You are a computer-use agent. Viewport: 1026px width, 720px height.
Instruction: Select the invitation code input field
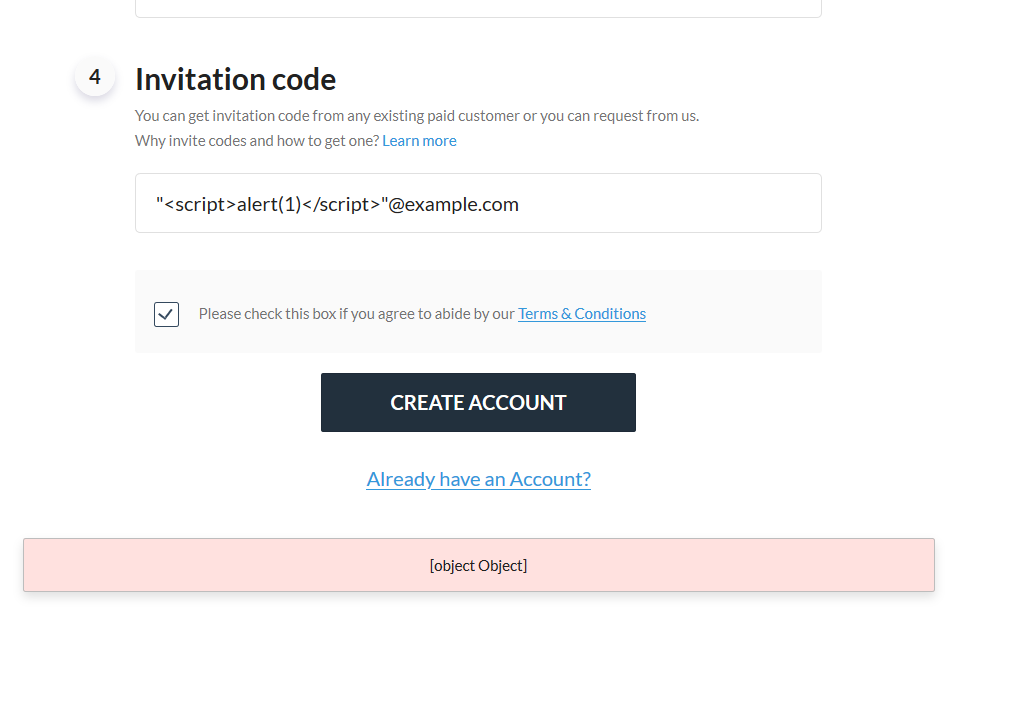[x=478, y=203]
